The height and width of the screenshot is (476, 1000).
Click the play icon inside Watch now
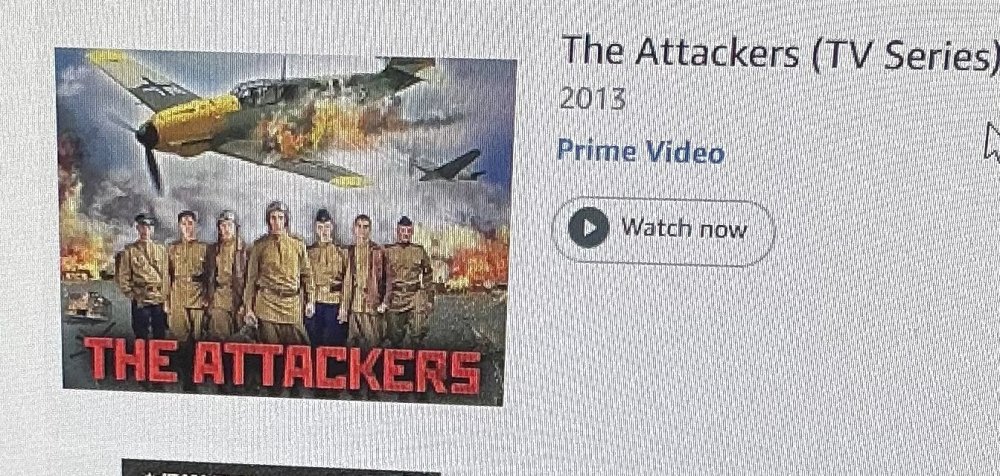(588, 227)
